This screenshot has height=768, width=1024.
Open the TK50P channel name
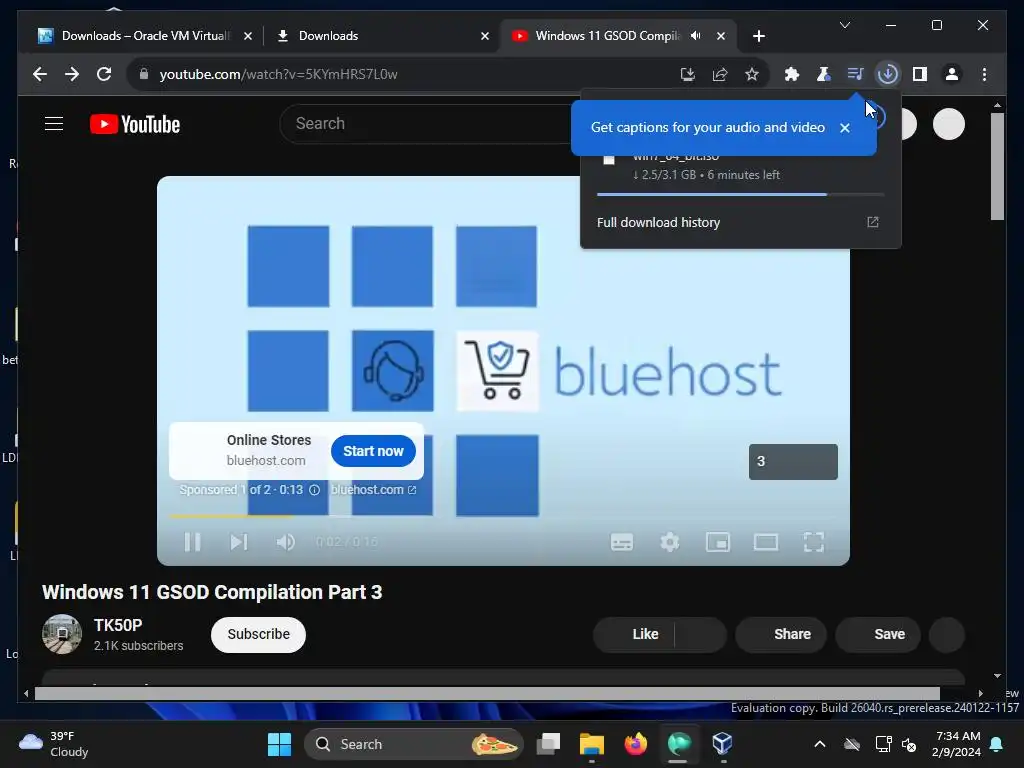[118, 626]
